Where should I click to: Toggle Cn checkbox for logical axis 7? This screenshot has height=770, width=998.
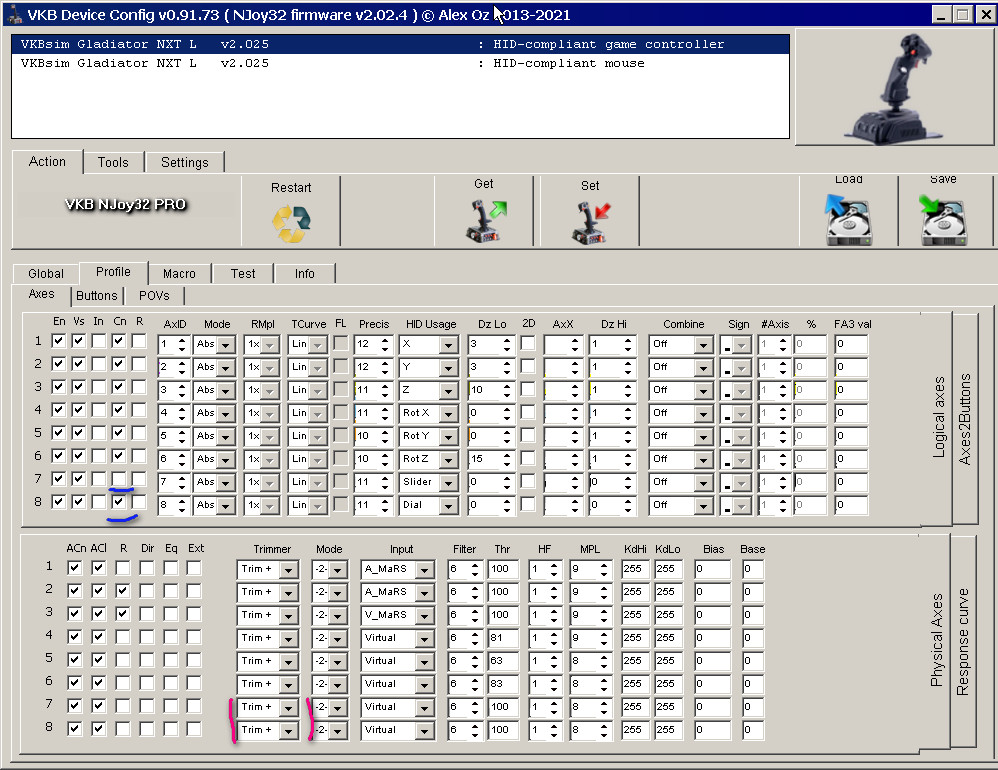click(x=119, y=479)
